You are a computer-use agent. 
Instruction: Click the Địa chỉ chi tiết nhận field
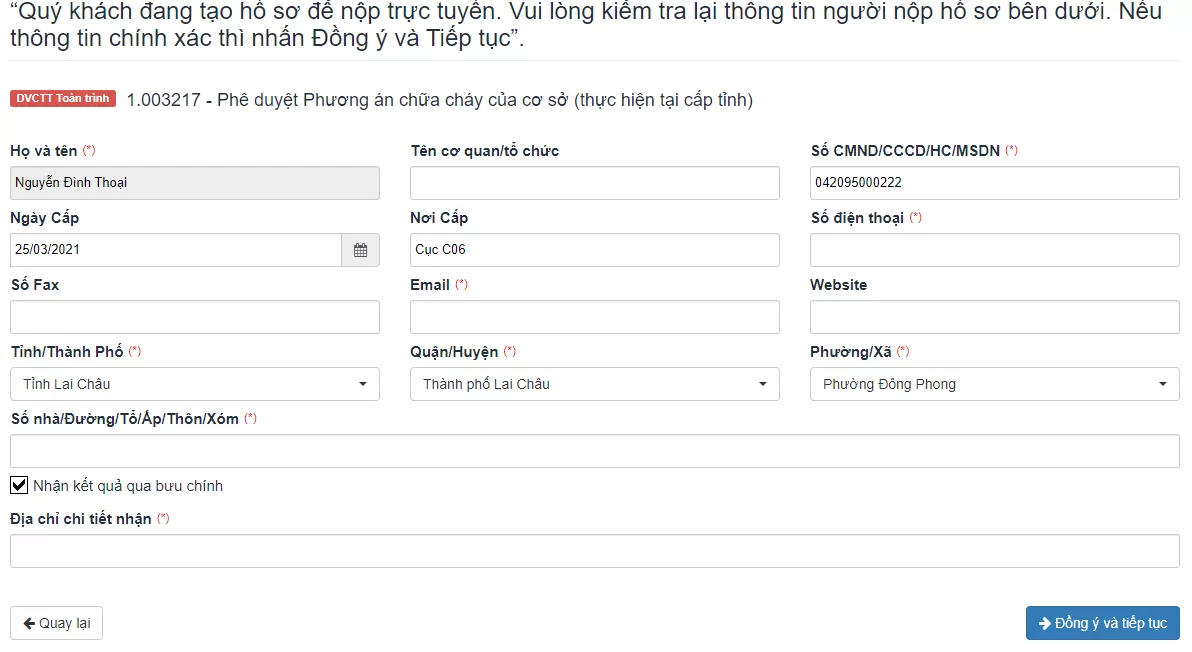click(594, 552)
